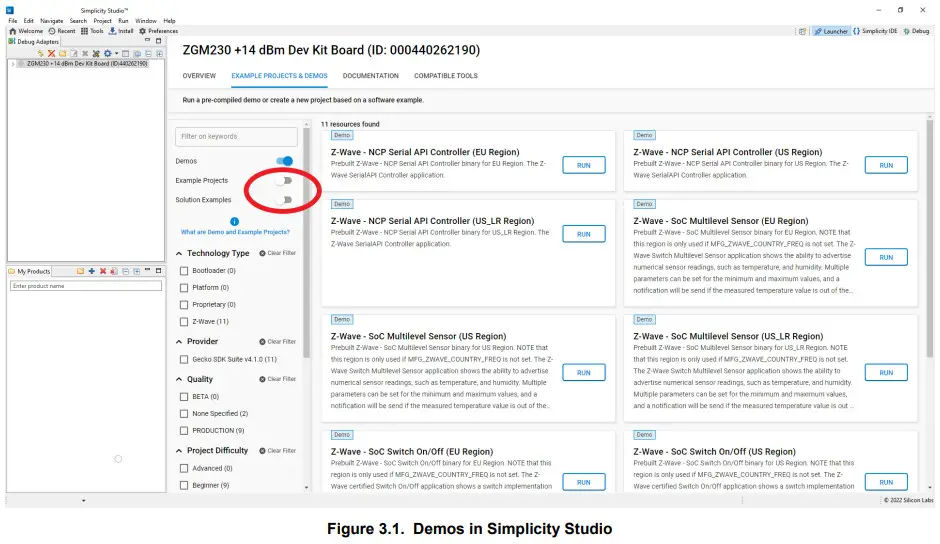Open the Project menu
940x544 pixels.
[x=103, y=20]
